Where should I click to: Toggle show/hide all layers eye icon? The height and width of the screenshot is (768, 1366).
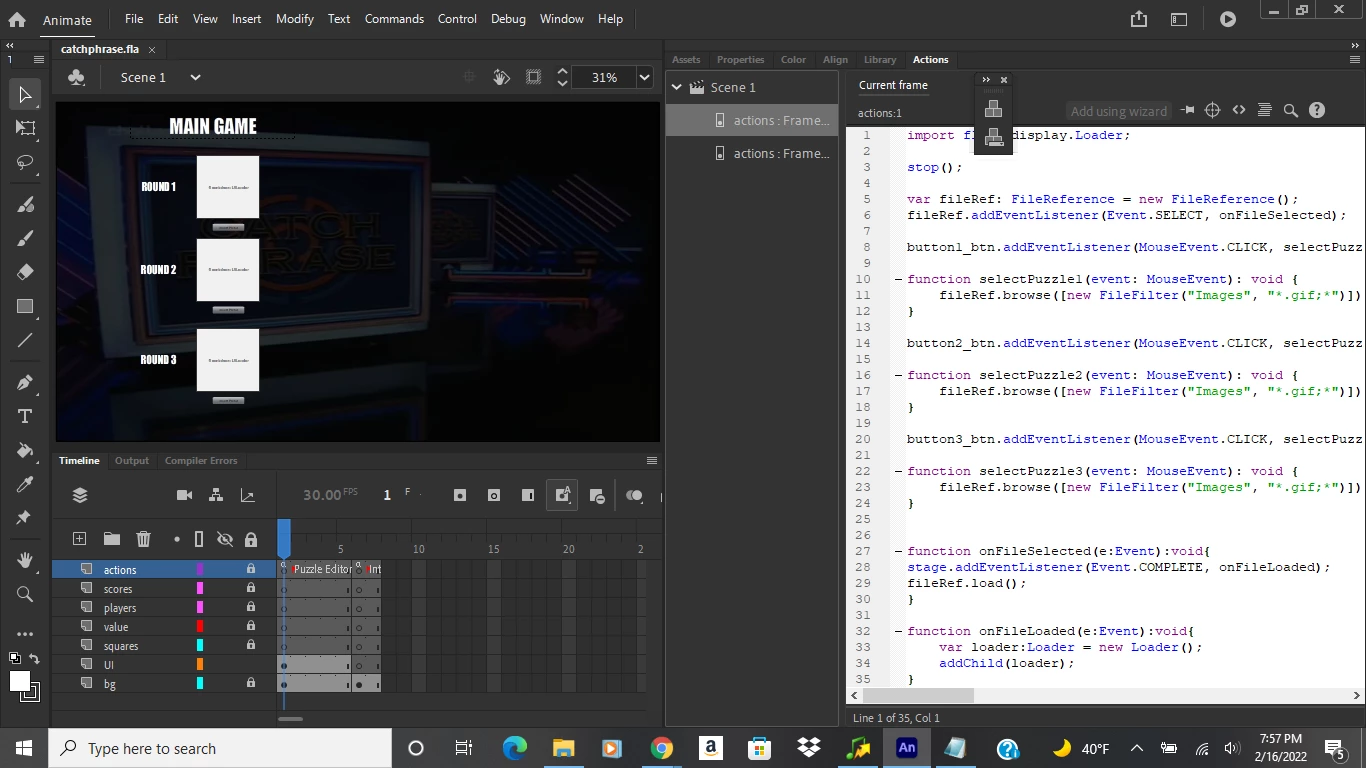point(225,539)
